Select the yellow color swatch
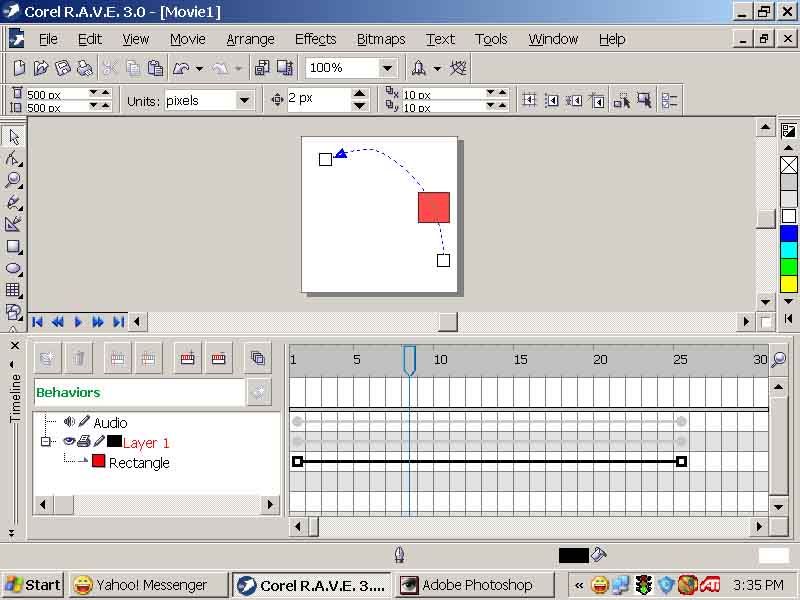 click(789, 284)
